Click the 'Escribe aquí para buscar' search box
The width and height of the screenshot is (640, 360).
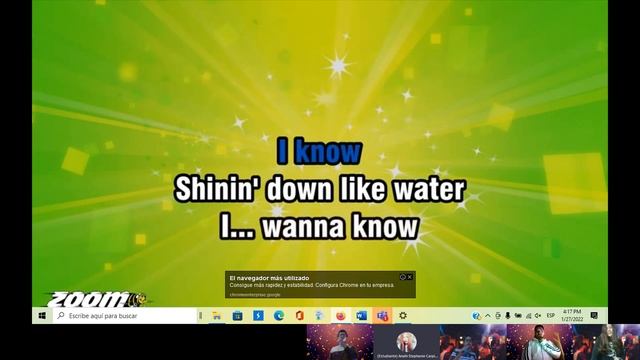click(125, 316)
